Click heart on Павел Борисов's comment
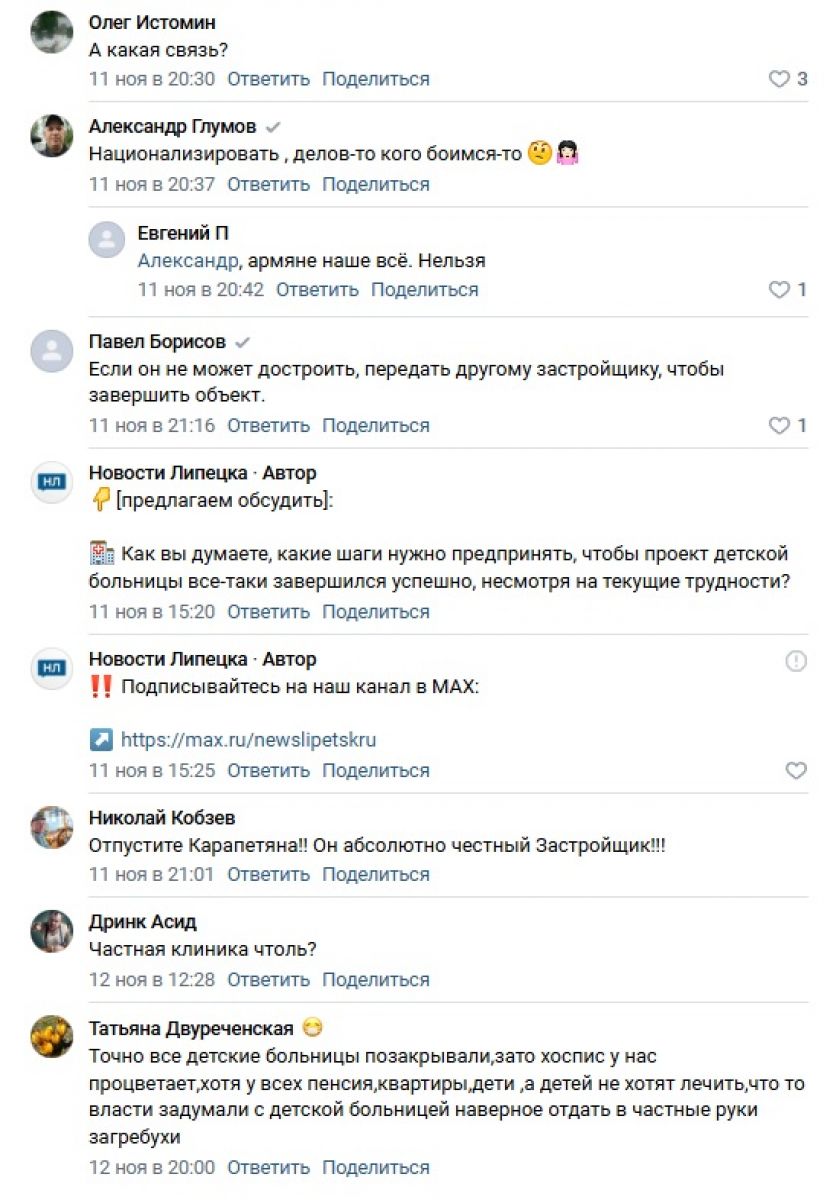The image size is (836, 1200). click(x=779, y=426)
